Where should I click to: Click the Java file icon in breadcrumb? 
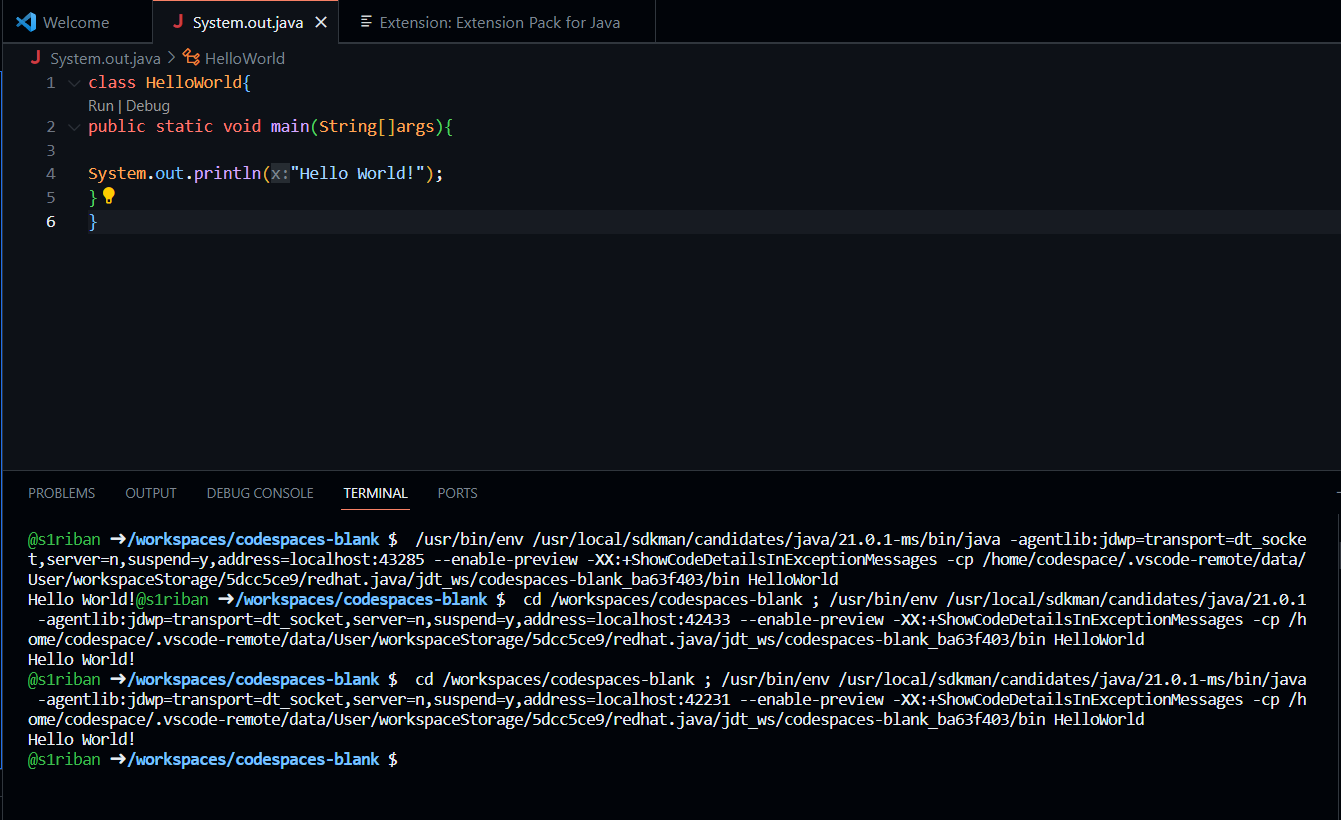(35, 58)
